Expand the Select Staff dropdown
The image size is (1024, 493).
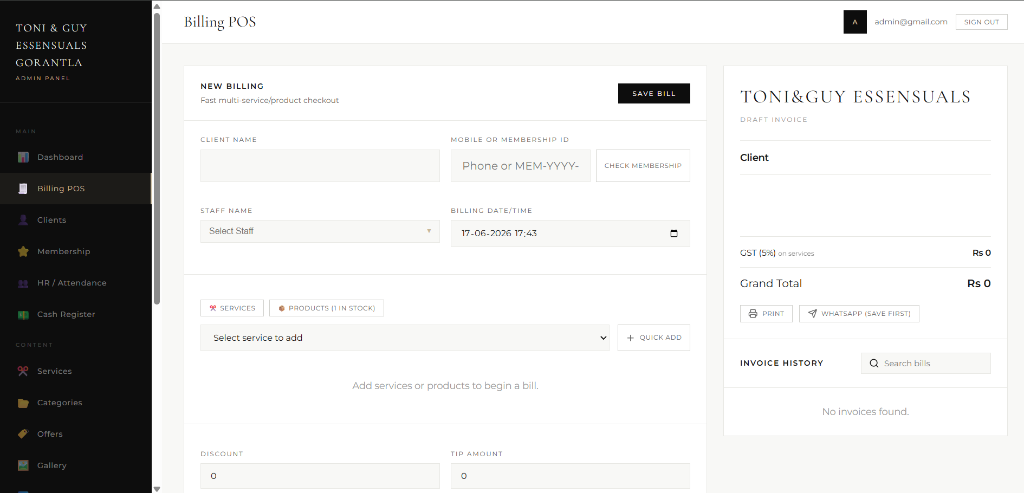point(320,231)
